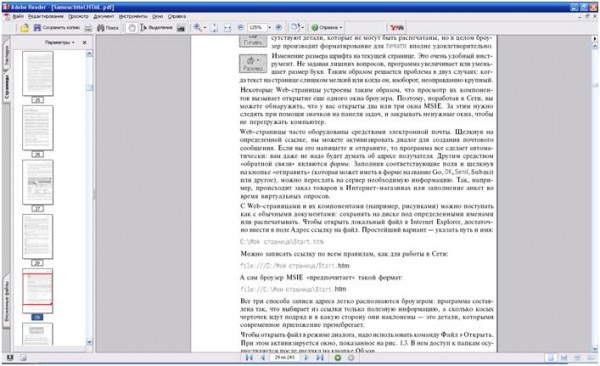
Task: Open the Справка menu in menu bar
Action: coord(177,16)
